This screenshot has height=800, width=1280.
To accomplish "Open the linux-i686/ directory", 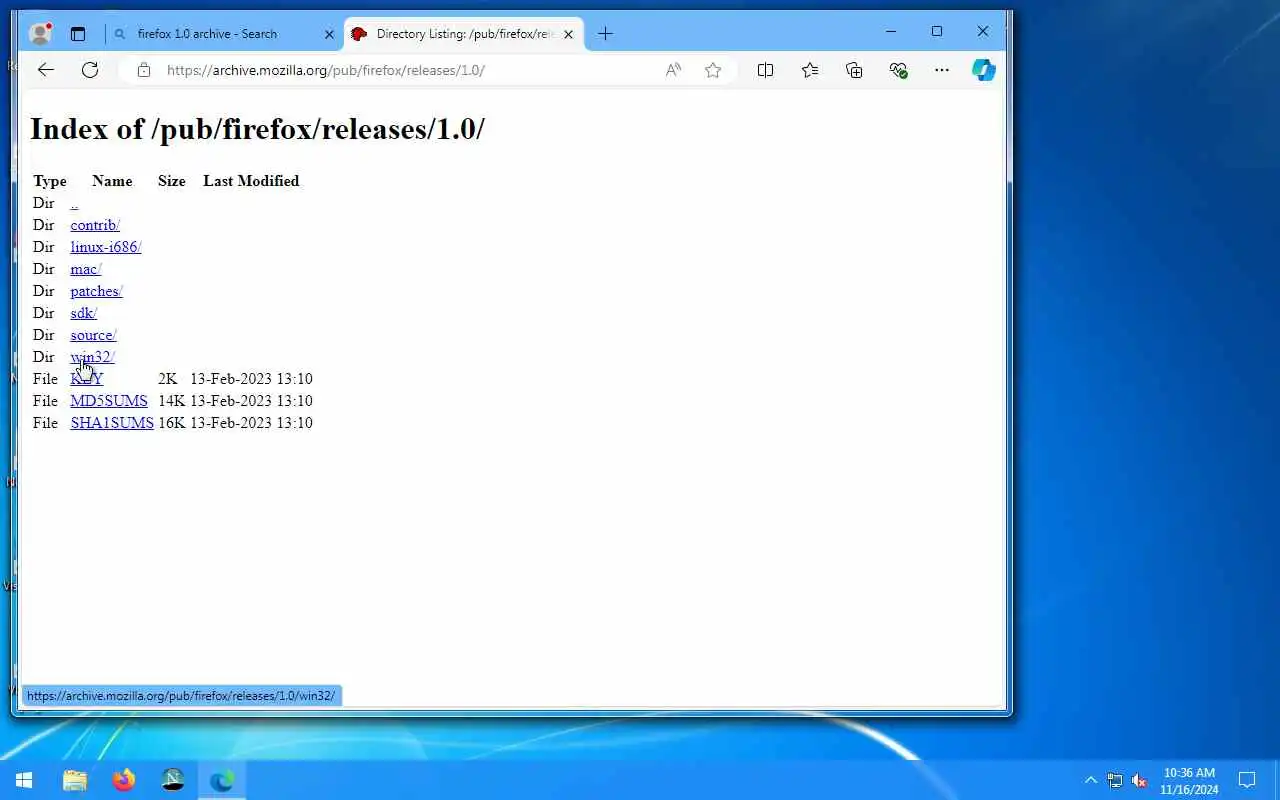I will [x=106, y=247].
